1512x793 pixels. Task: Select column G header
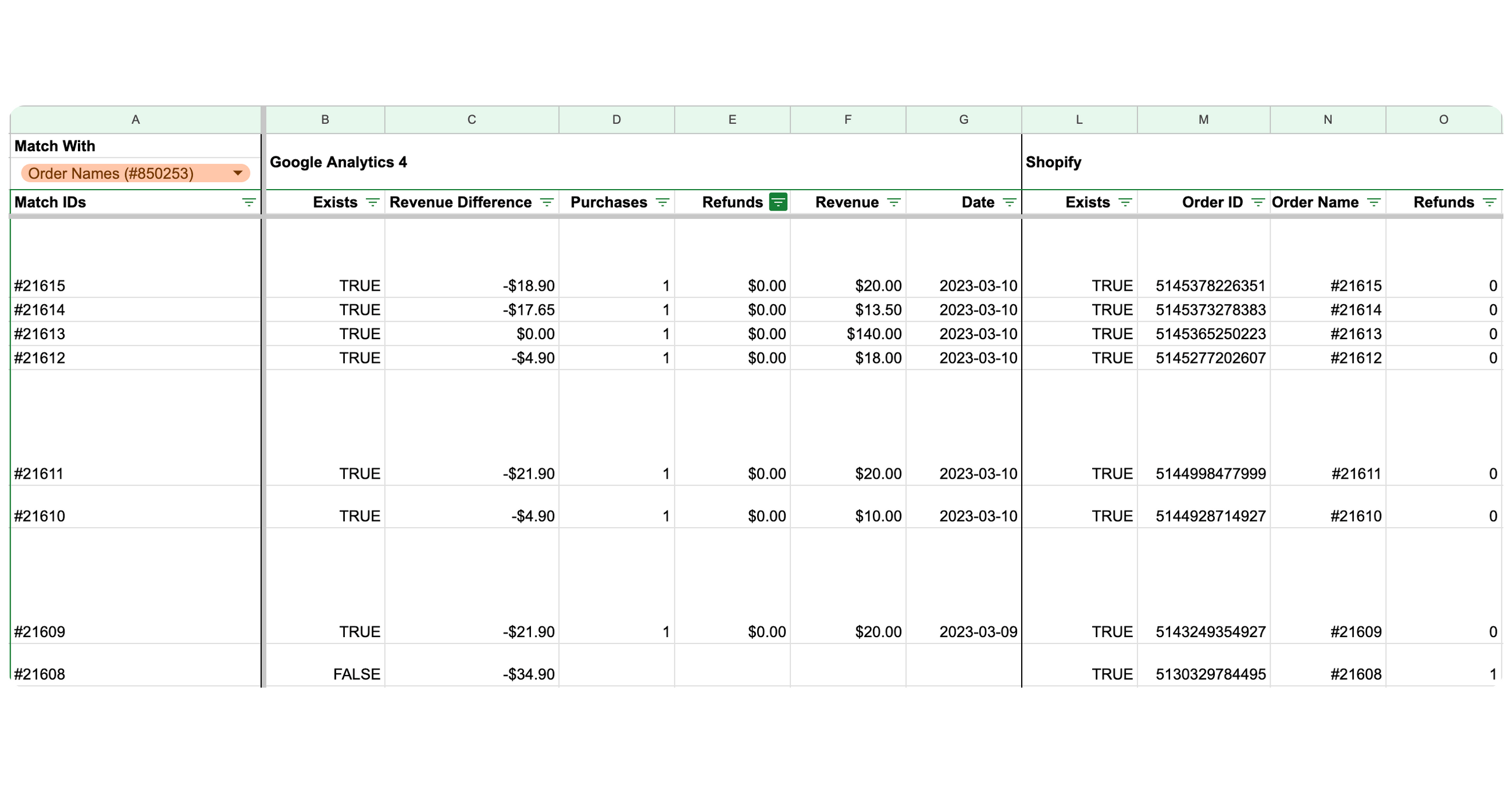pyautogui.click(x=963, y=120)
